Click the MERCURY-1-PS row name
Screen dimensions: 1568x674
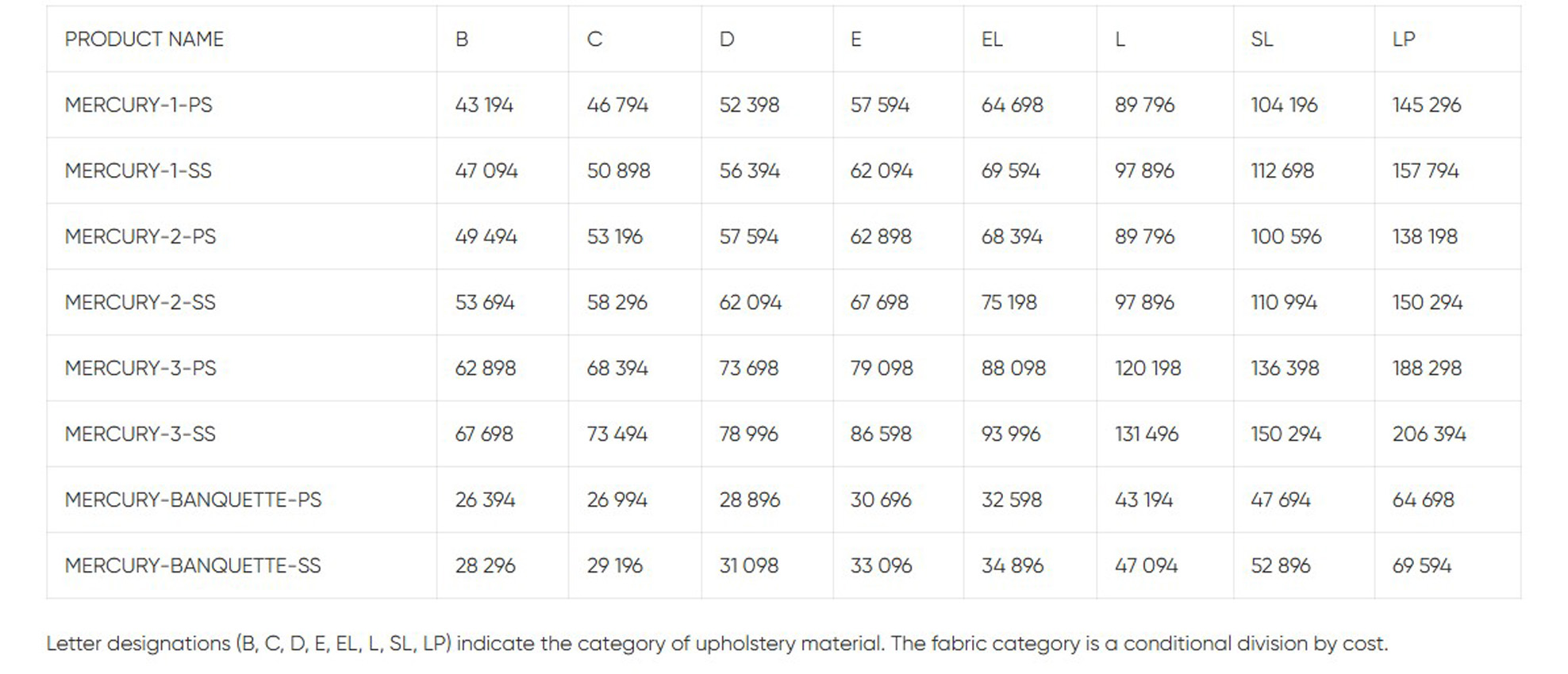tap(139, 105)
